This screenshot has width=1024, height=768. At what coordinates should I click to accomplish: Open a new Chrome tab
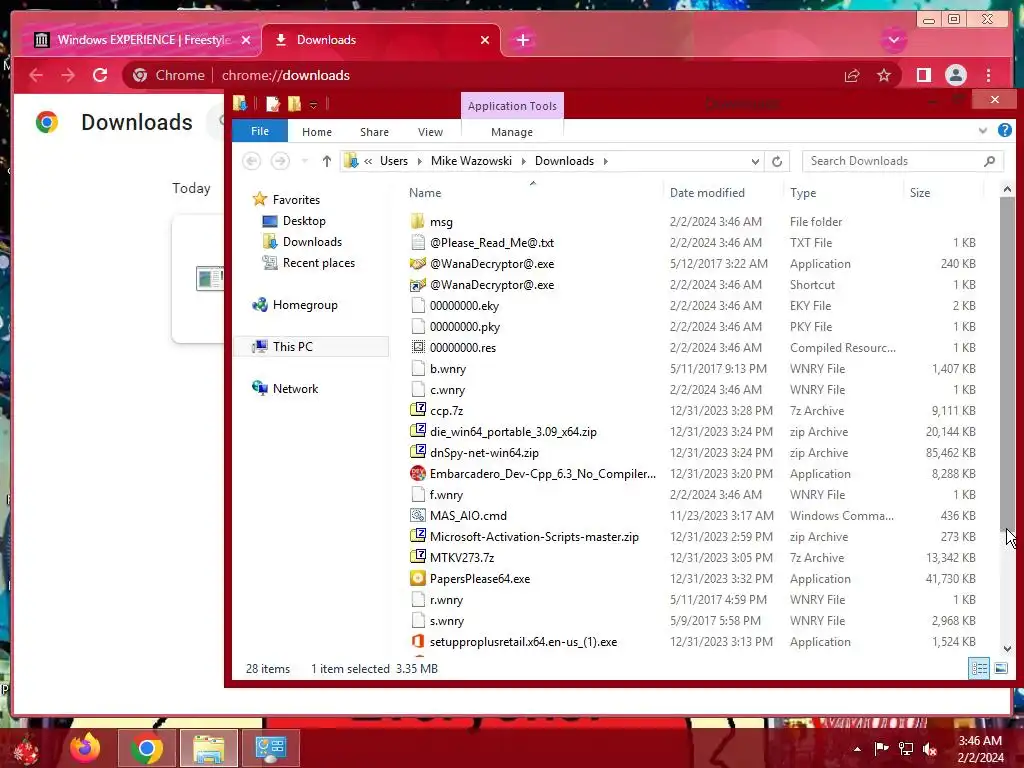(522, 40)
